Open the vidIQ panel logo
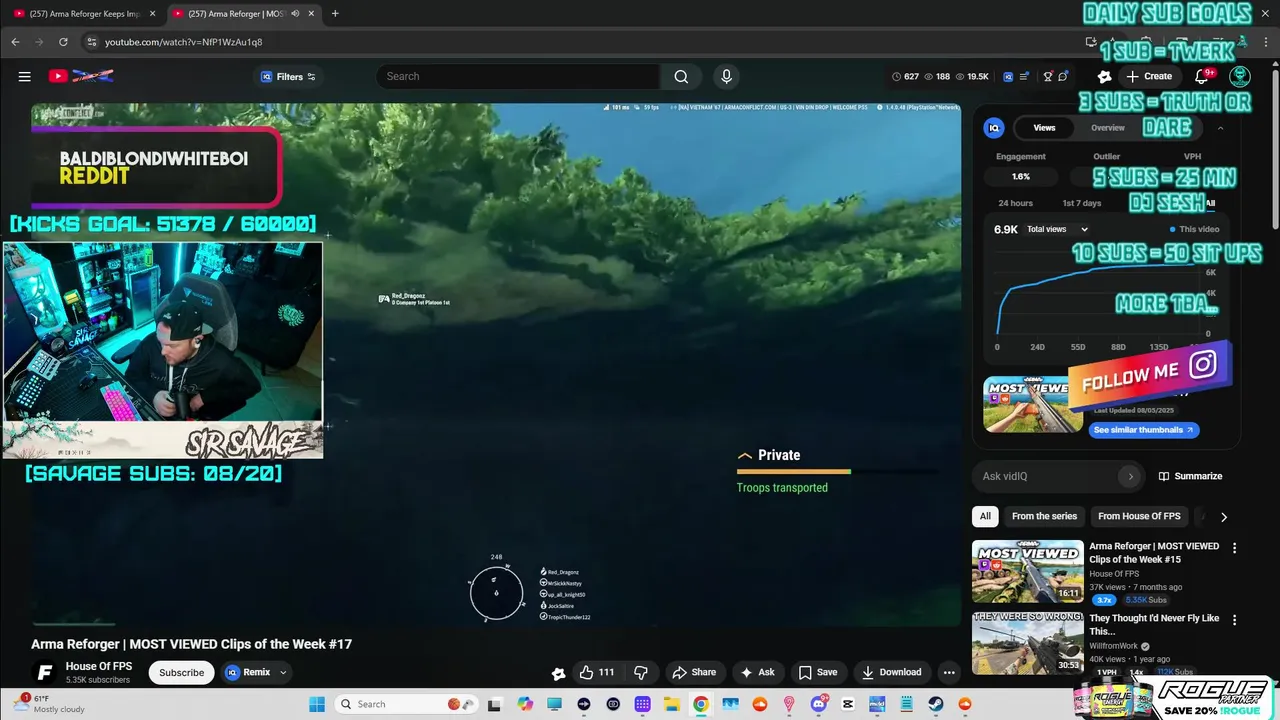The height and width of the screenshot is (720, 1280). pos(994,128)
